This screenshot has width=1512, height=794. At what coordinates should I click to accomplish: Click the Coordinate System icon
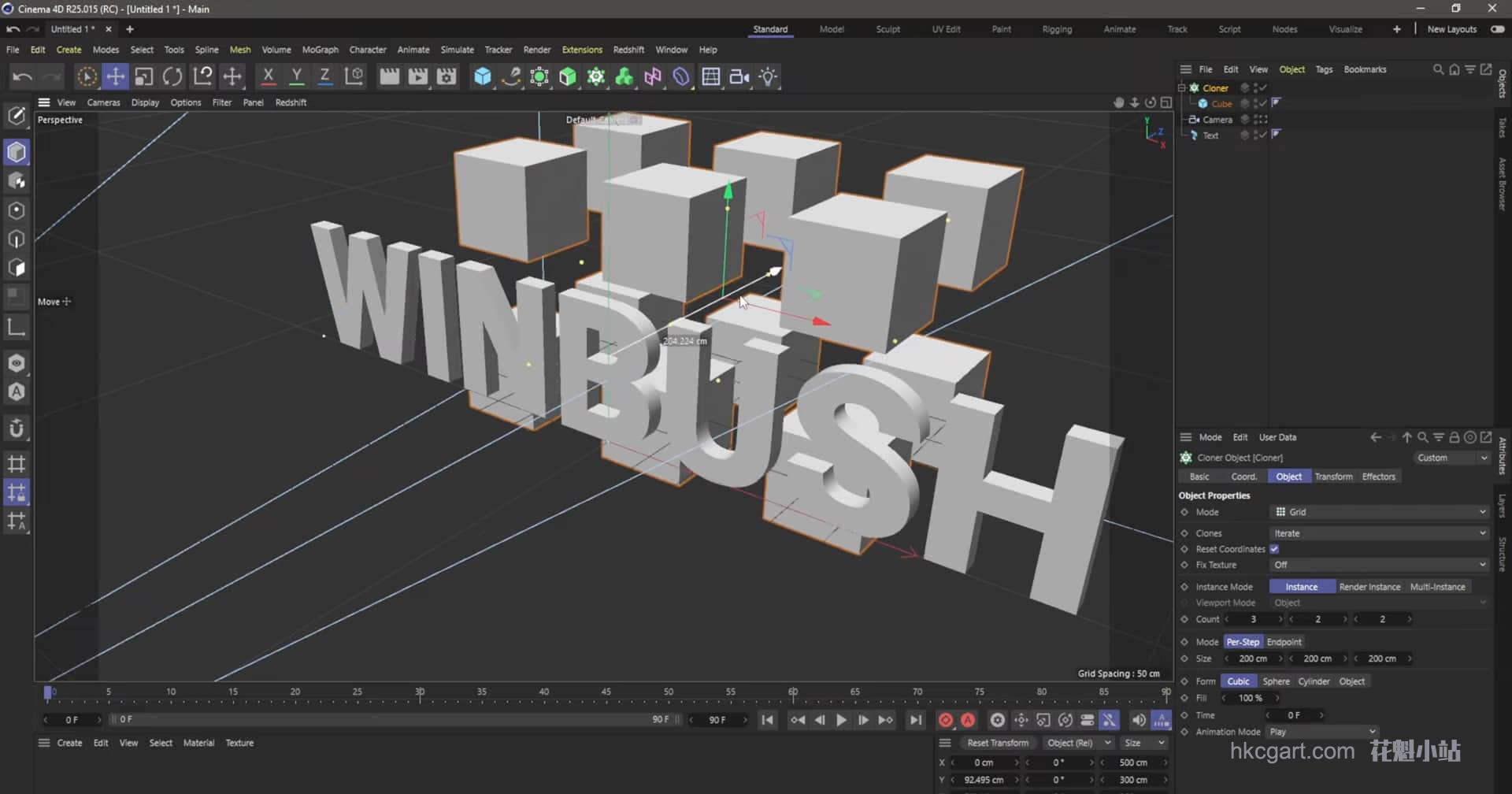click(354, 76)
